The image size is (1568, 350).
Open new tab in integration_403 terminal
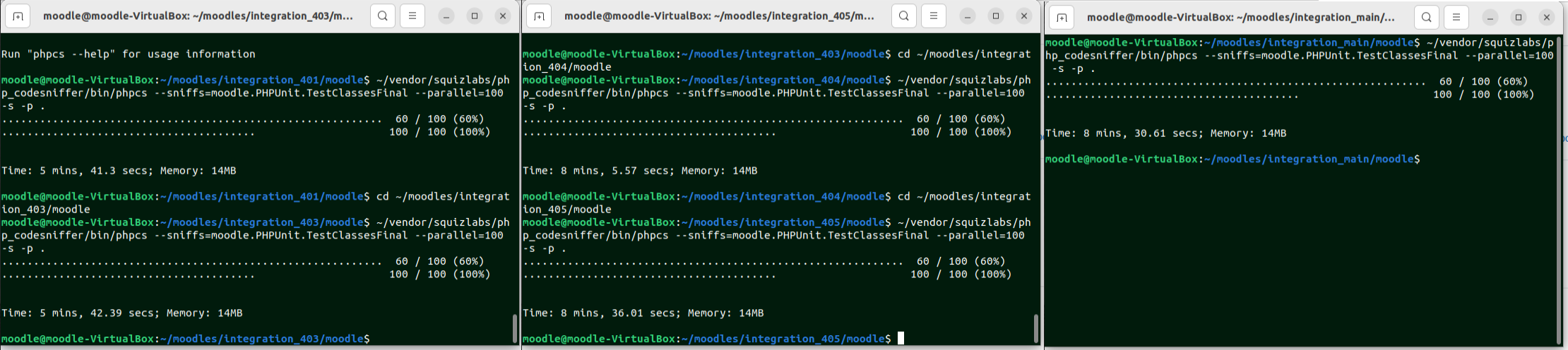18,16
